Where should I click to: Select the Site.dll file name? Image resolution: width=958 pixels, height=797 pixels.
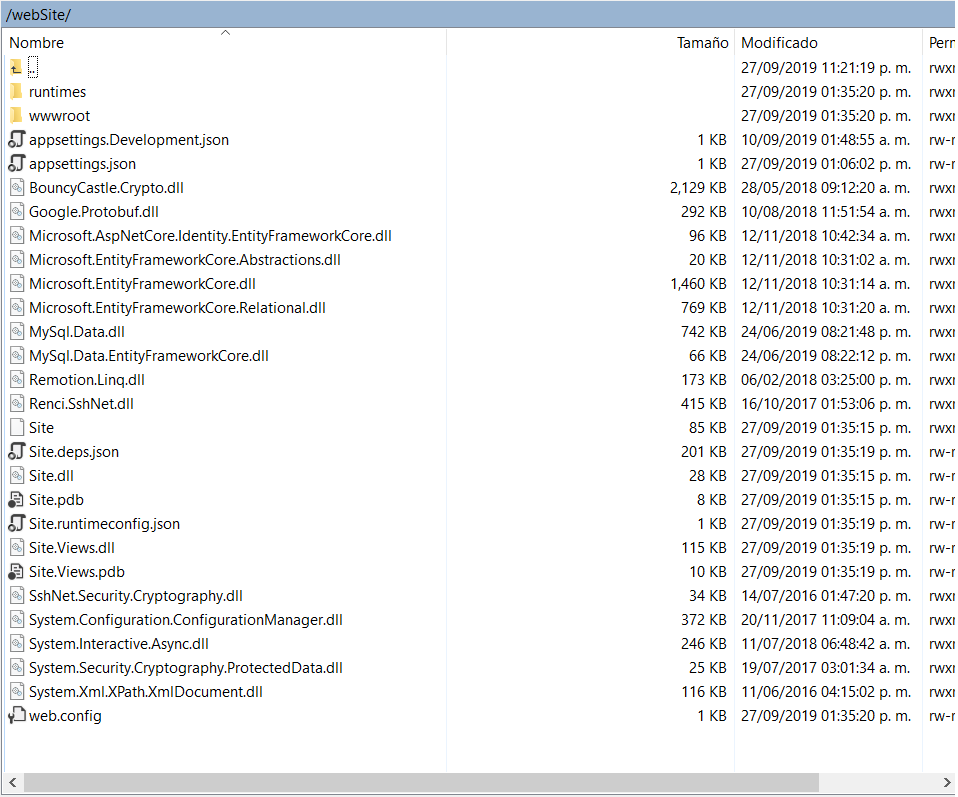[51, 476]
